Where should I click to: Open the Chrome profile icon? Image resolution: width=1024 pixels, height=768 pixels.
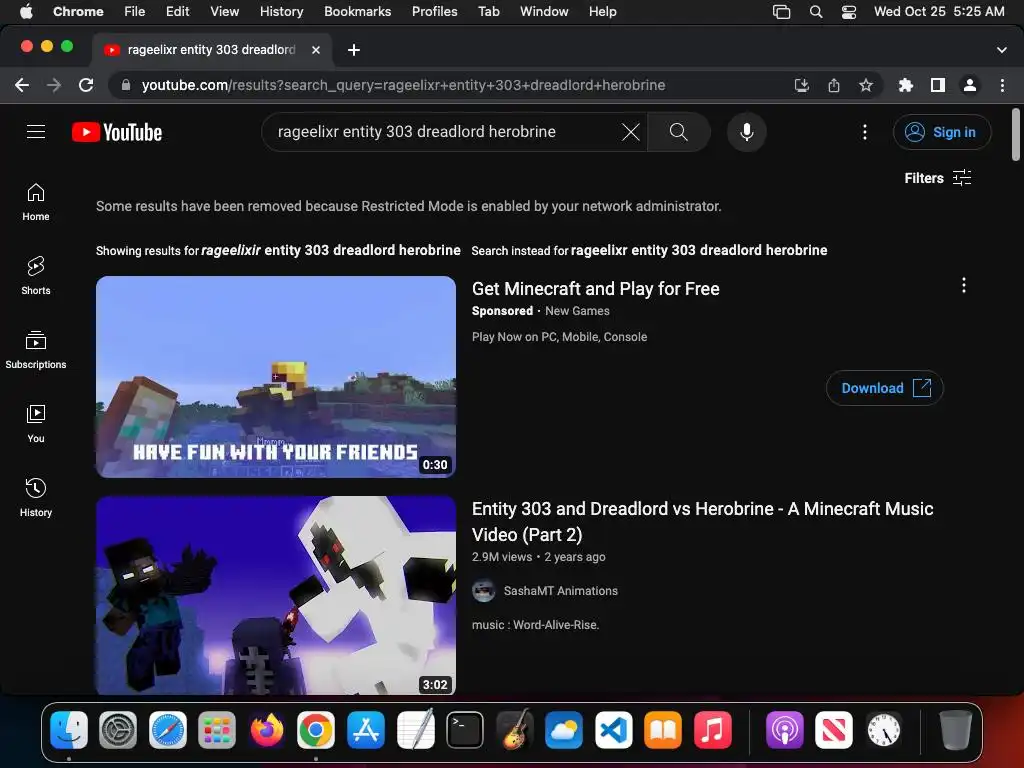pyautogui.click(x=970, y=85)
